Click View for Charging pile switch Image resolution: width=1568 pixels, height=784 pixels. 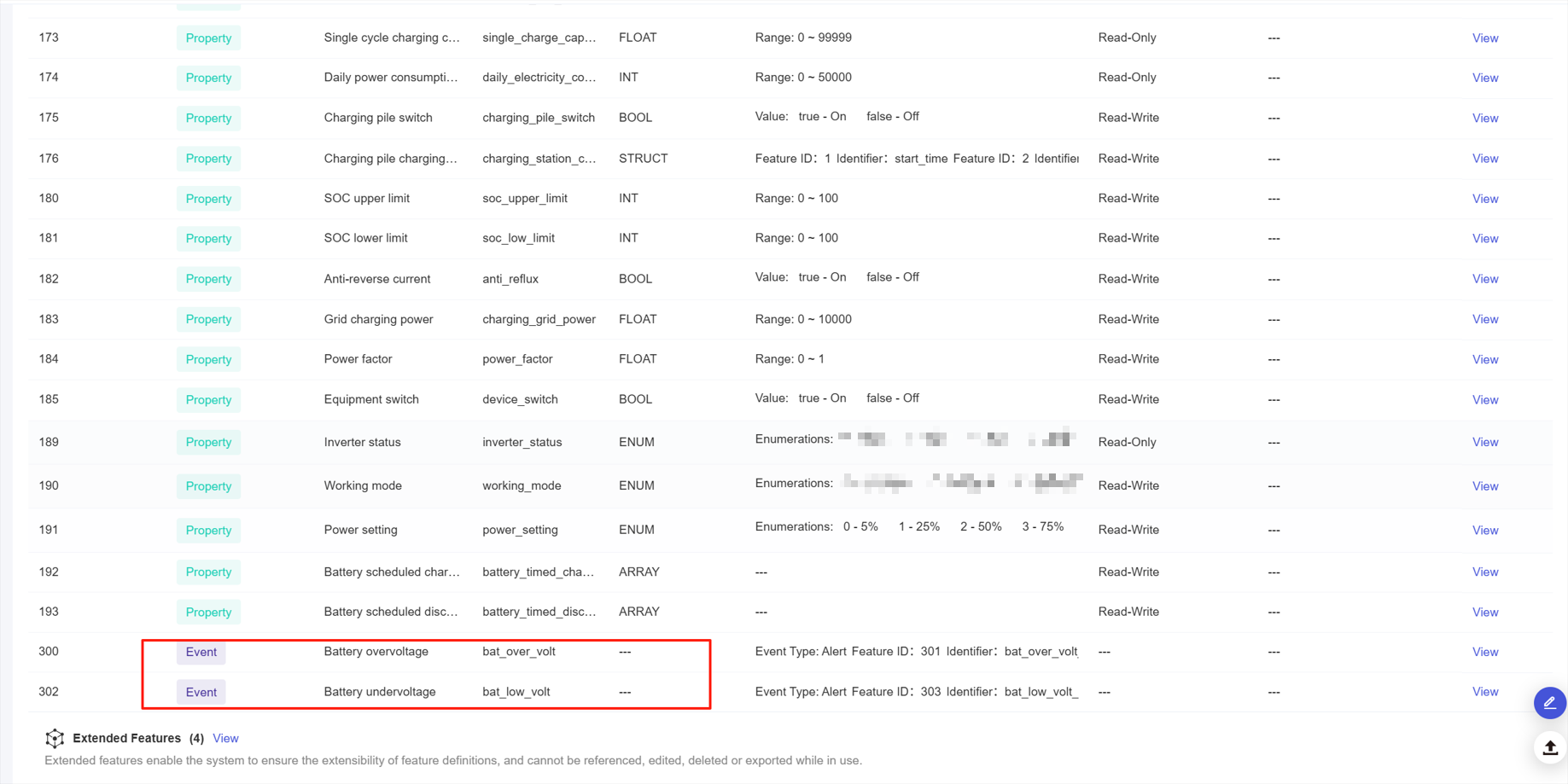point(1484,119)
